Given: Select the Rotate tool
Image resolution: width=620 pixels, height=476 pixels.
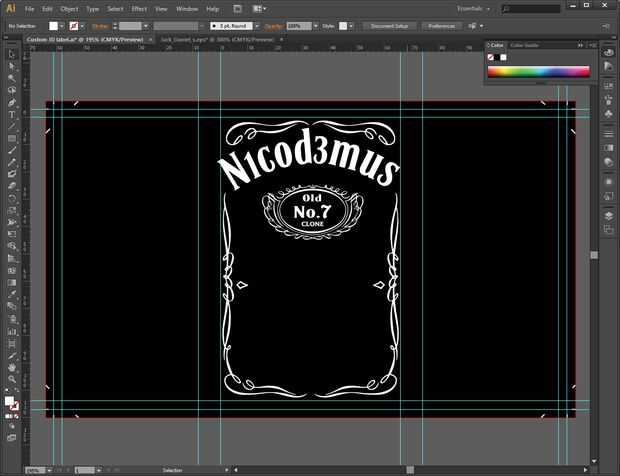Looking at the screenshot, I should click(12, 198).
